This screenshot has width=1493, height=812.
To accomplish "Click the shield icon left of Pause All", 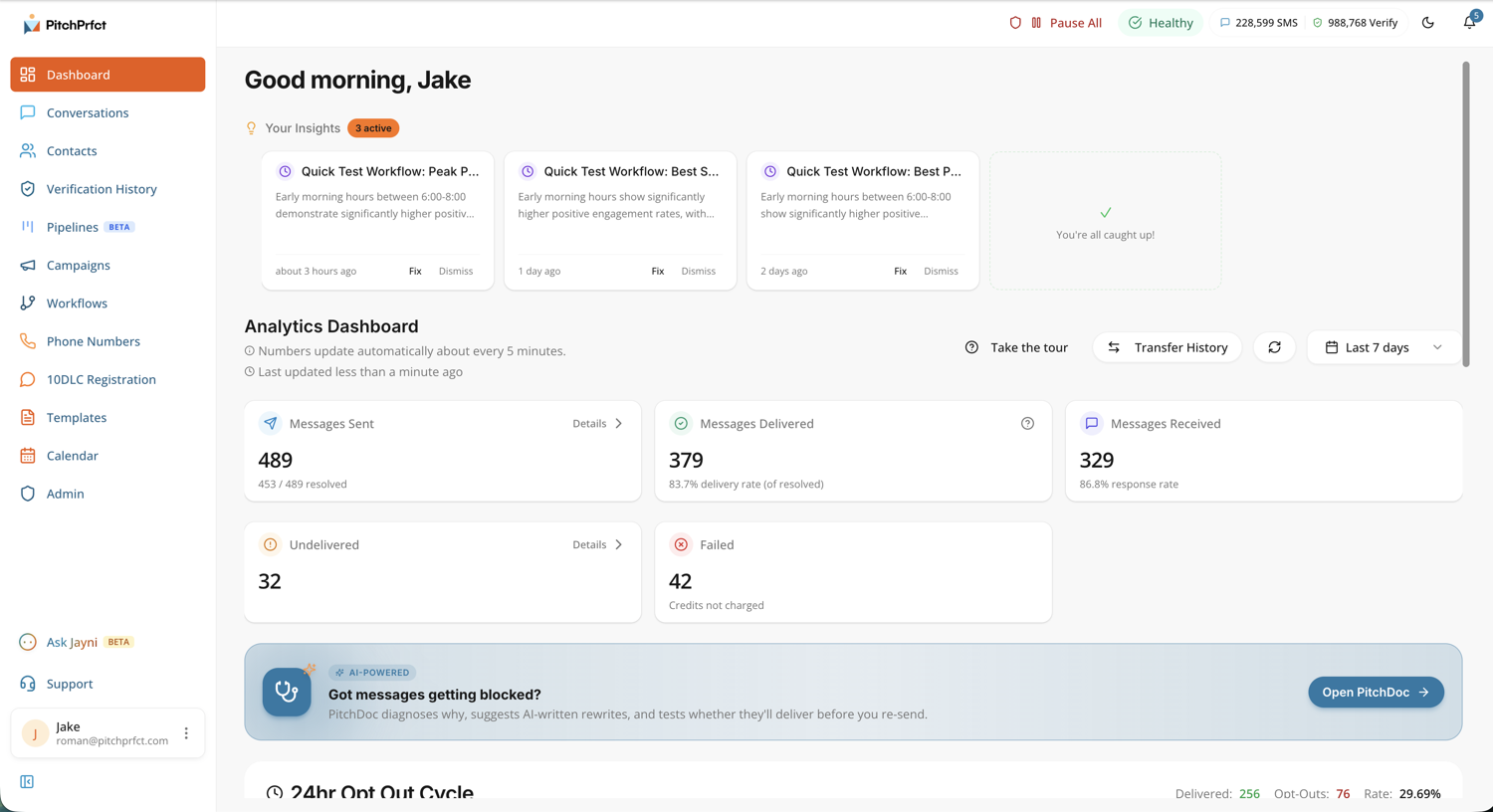I will [x=1015, y=23].
